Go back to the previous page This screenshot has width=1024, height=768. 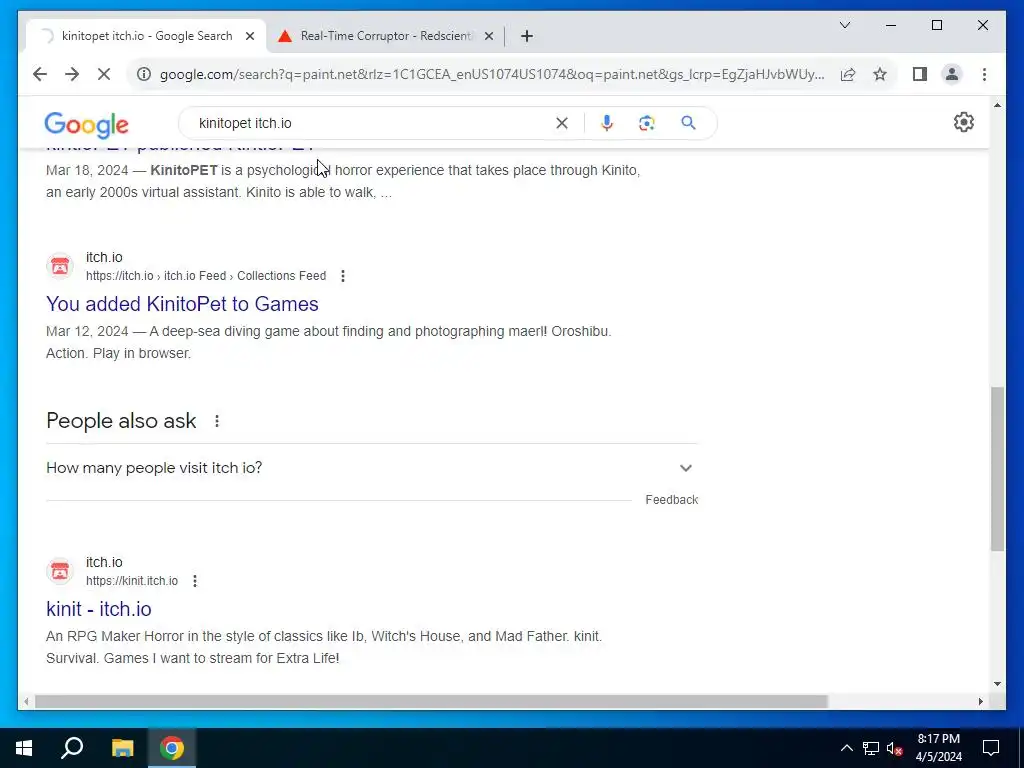pyautogui.click(x=40, y=74)
